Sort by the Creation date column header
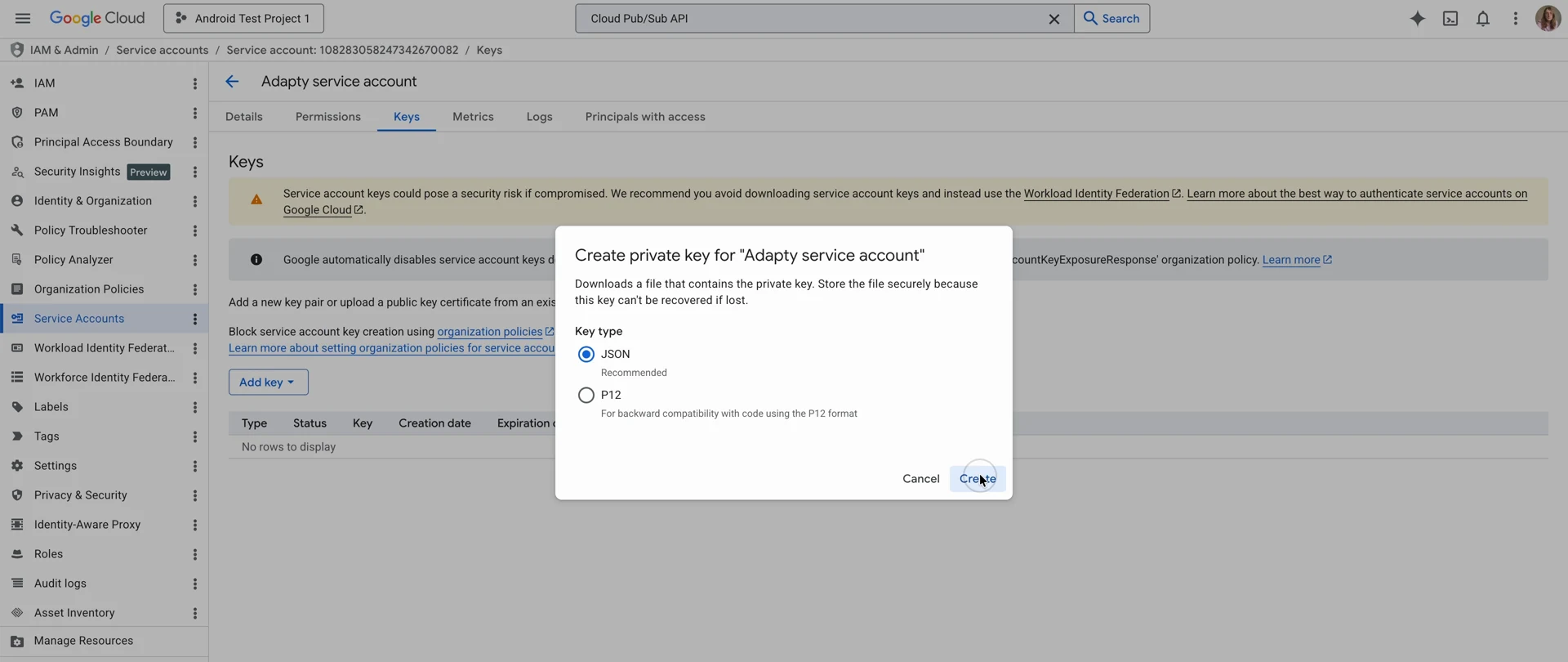Image resolution: width=1568 pixels, height=662 pixels. [x=434, y=423]
